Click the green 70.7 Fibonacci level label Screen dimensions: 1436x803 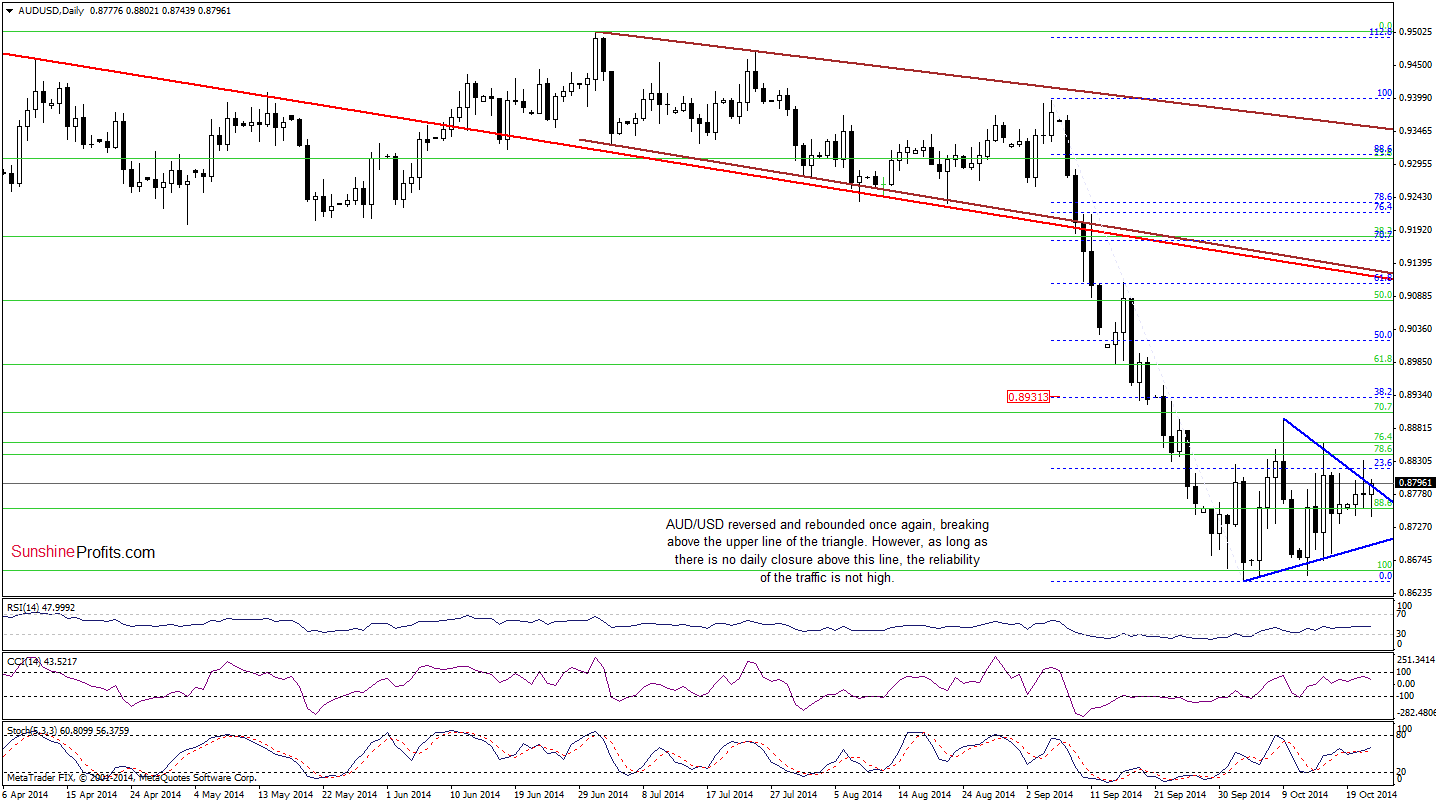[1383, 407]
